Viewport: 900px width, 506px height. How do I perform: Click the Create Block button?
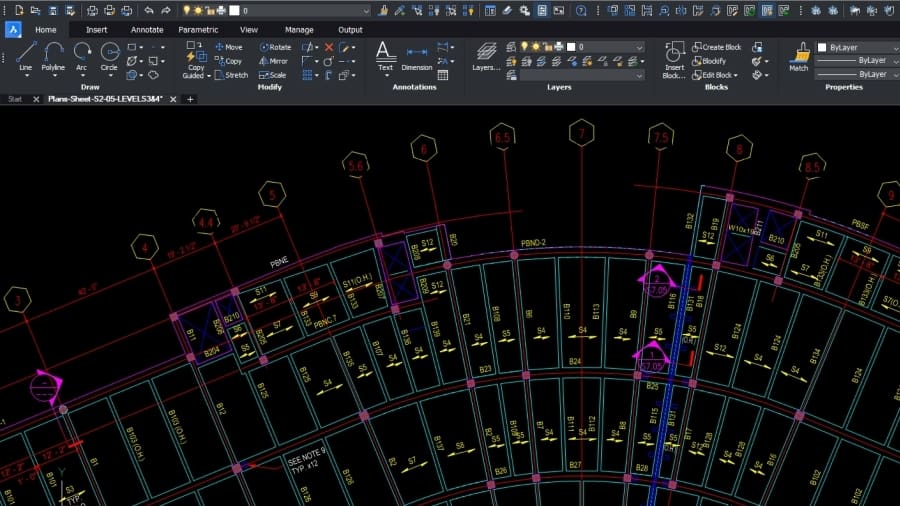pos(716,47)
